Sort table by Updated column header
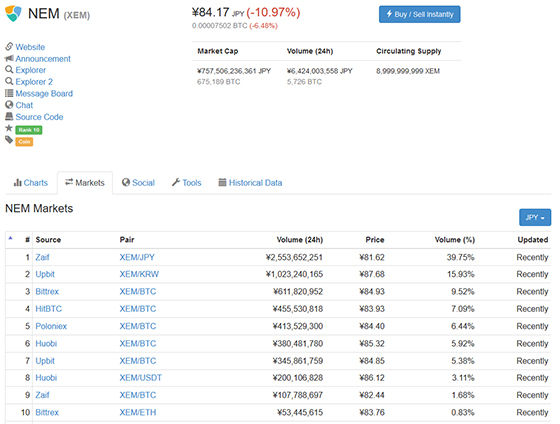Image resolution: width=560 pixels, height=424 pixels. tap(533, 240)
